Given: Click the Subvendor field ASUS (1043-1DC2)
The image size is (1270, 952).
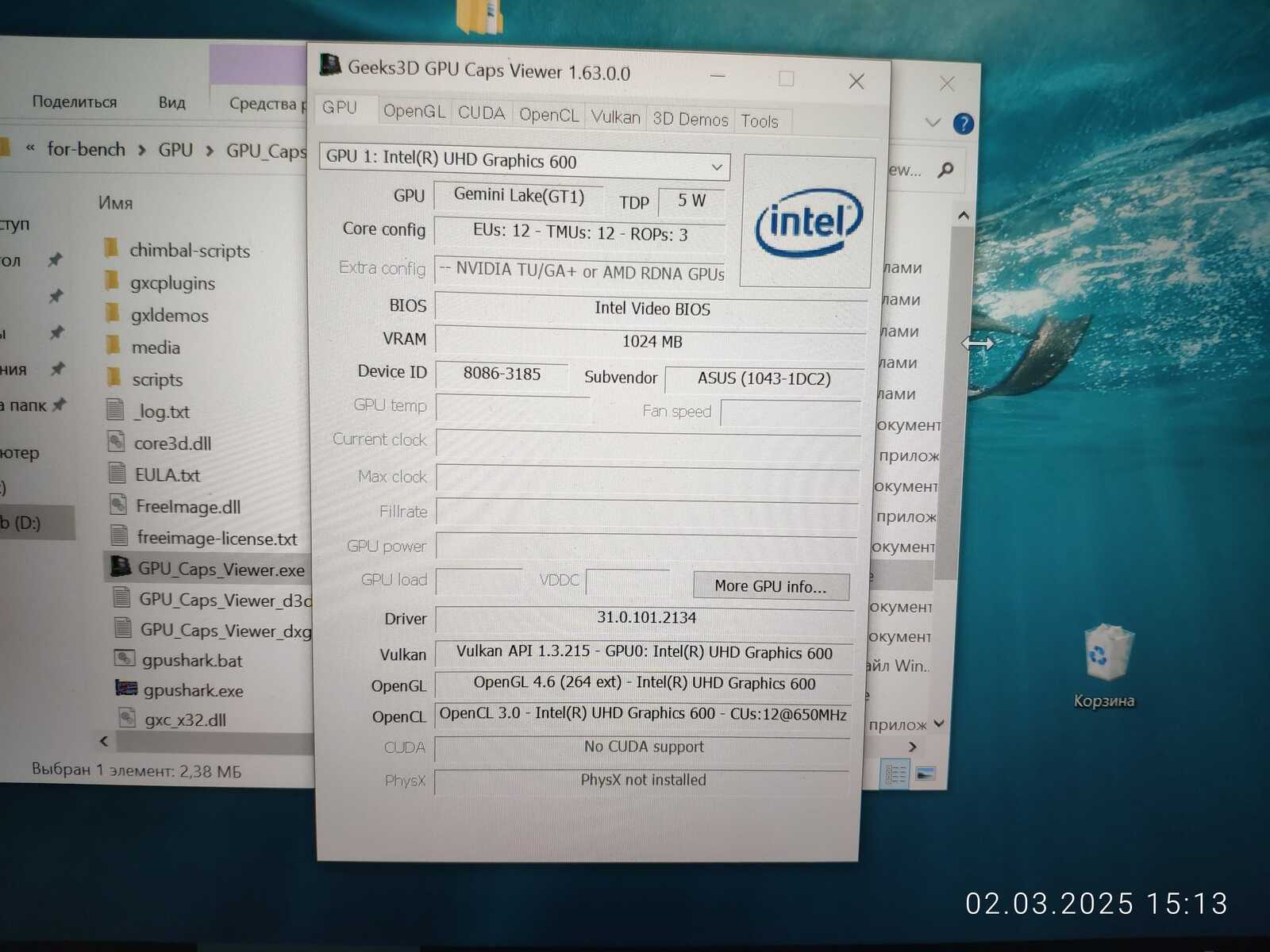Looking at the screenshot, I should (x=764, y=379).
